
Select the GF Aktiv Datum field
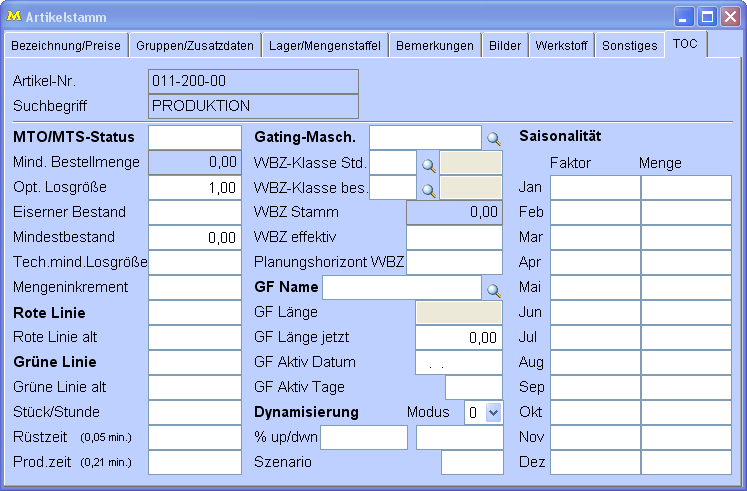pos(459,362)
